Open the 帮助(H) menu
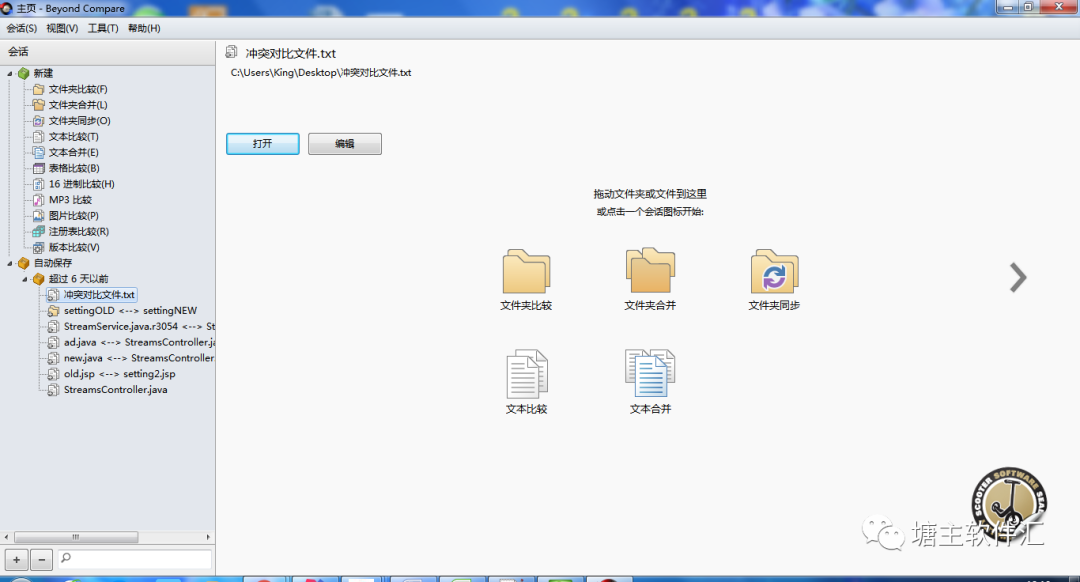1080x582 pixels. pos(144,28)
